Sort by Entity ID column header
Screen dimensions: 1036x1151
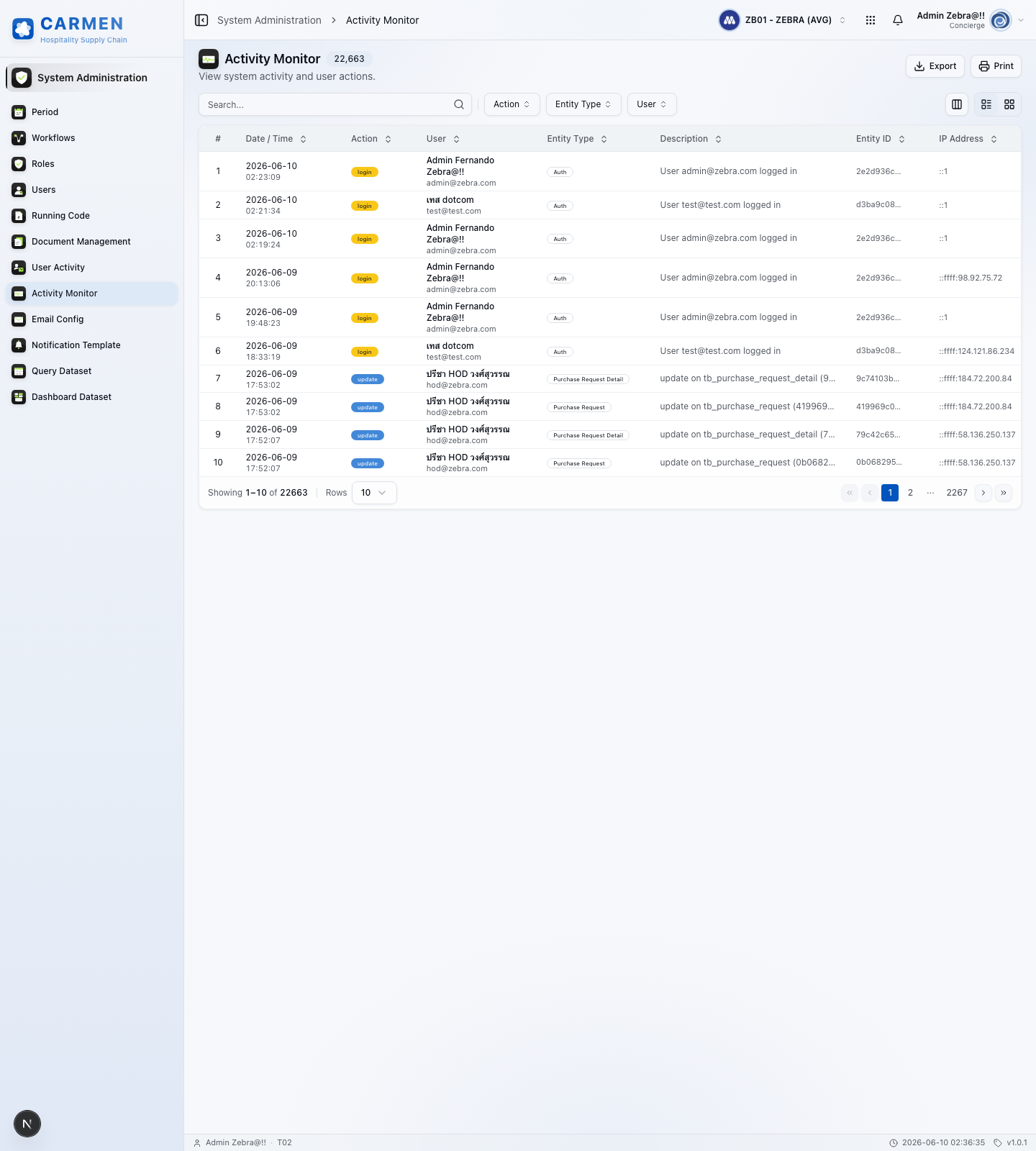coord(881,139)
